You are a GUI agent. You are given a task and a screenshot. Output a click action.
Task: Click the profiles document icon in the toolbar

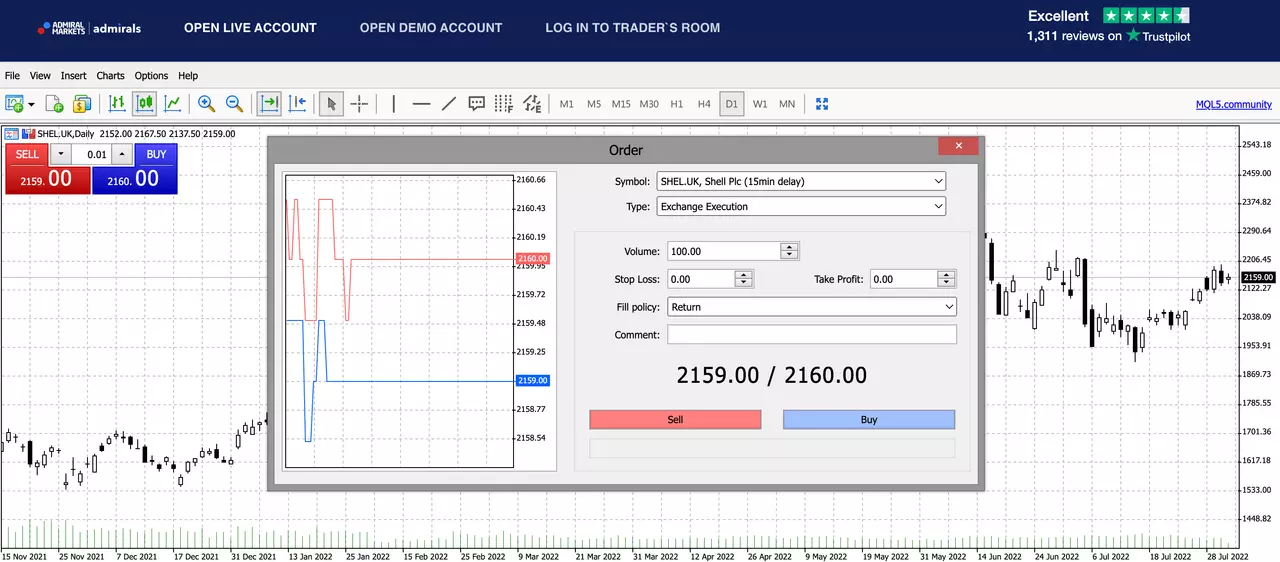55,103
